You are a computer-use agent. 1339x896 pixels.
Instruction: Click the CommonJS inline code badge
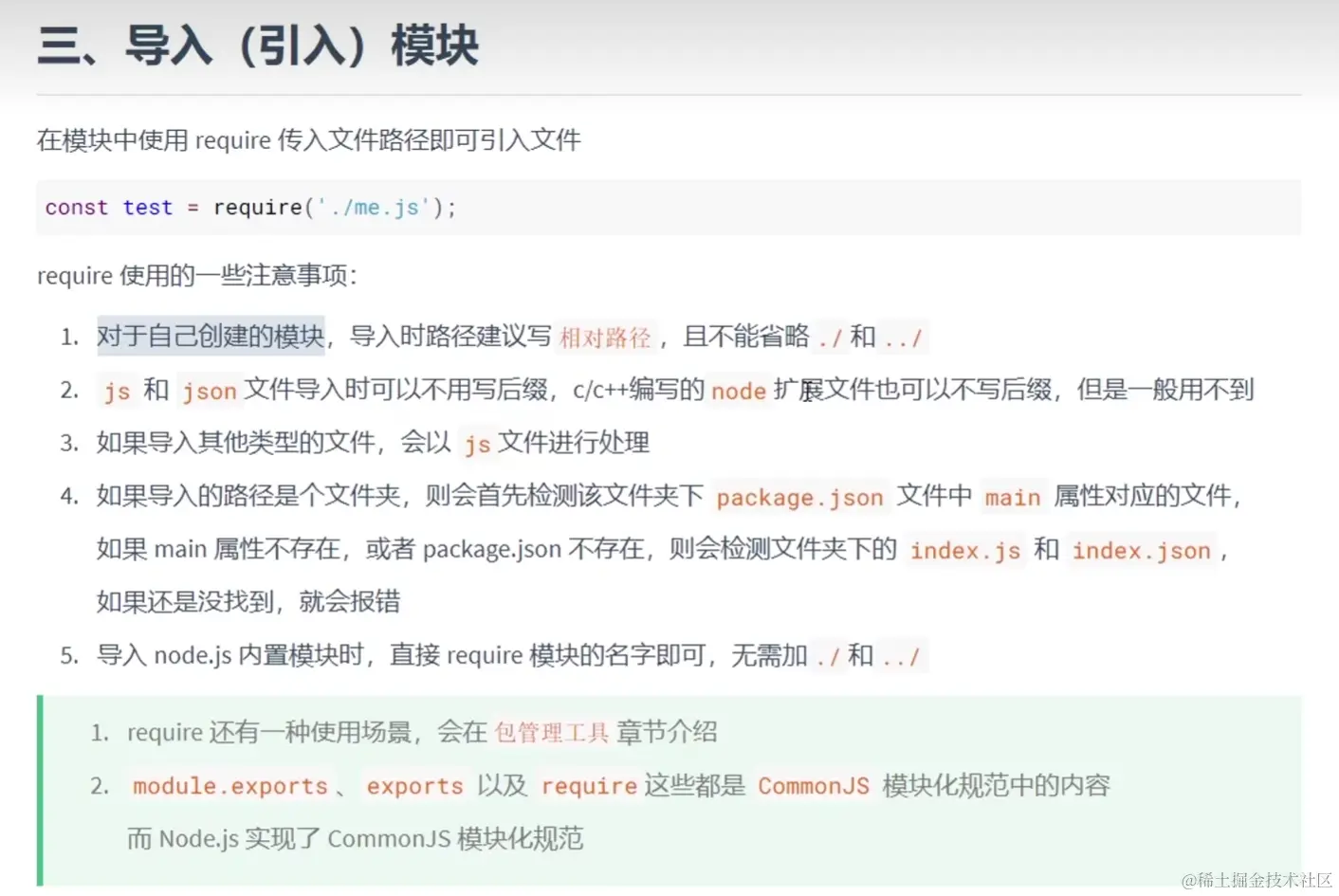pyautogui.click(x=814, y=786)
